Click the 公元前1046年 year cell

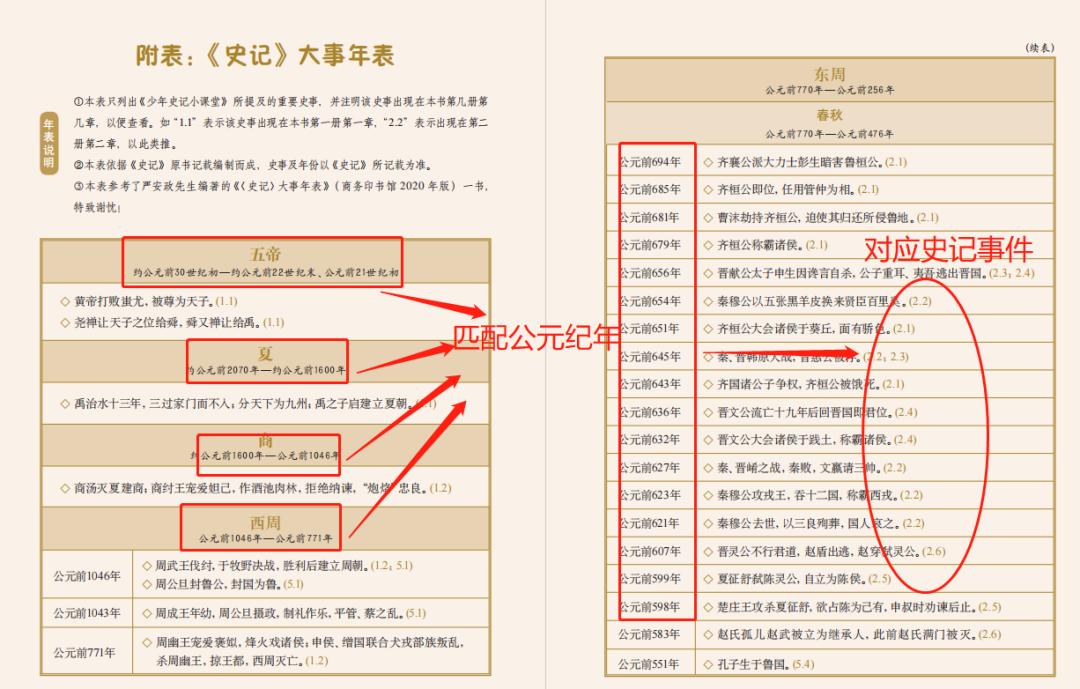[87, 575]
